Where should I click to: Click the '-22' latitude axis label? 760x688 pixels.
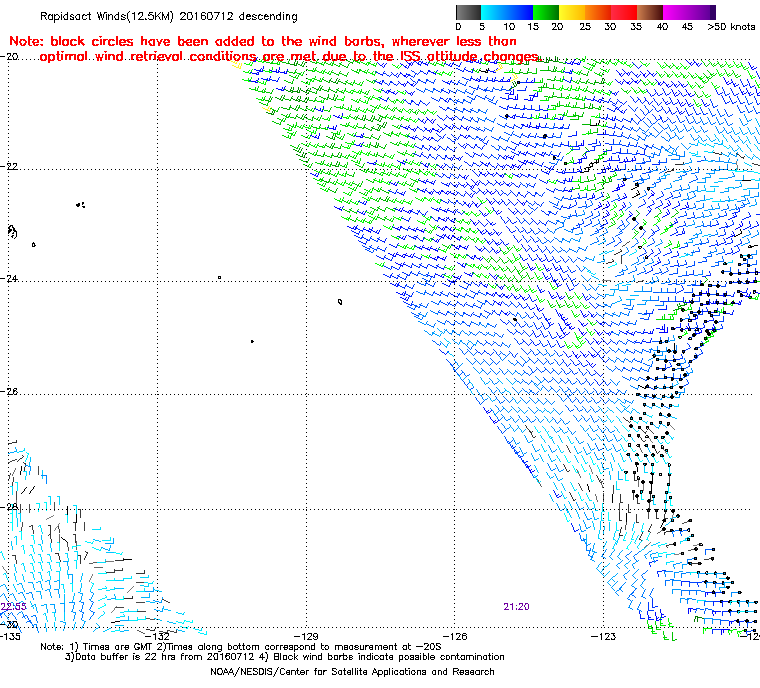pyautogui.click(x=9, y=166)
